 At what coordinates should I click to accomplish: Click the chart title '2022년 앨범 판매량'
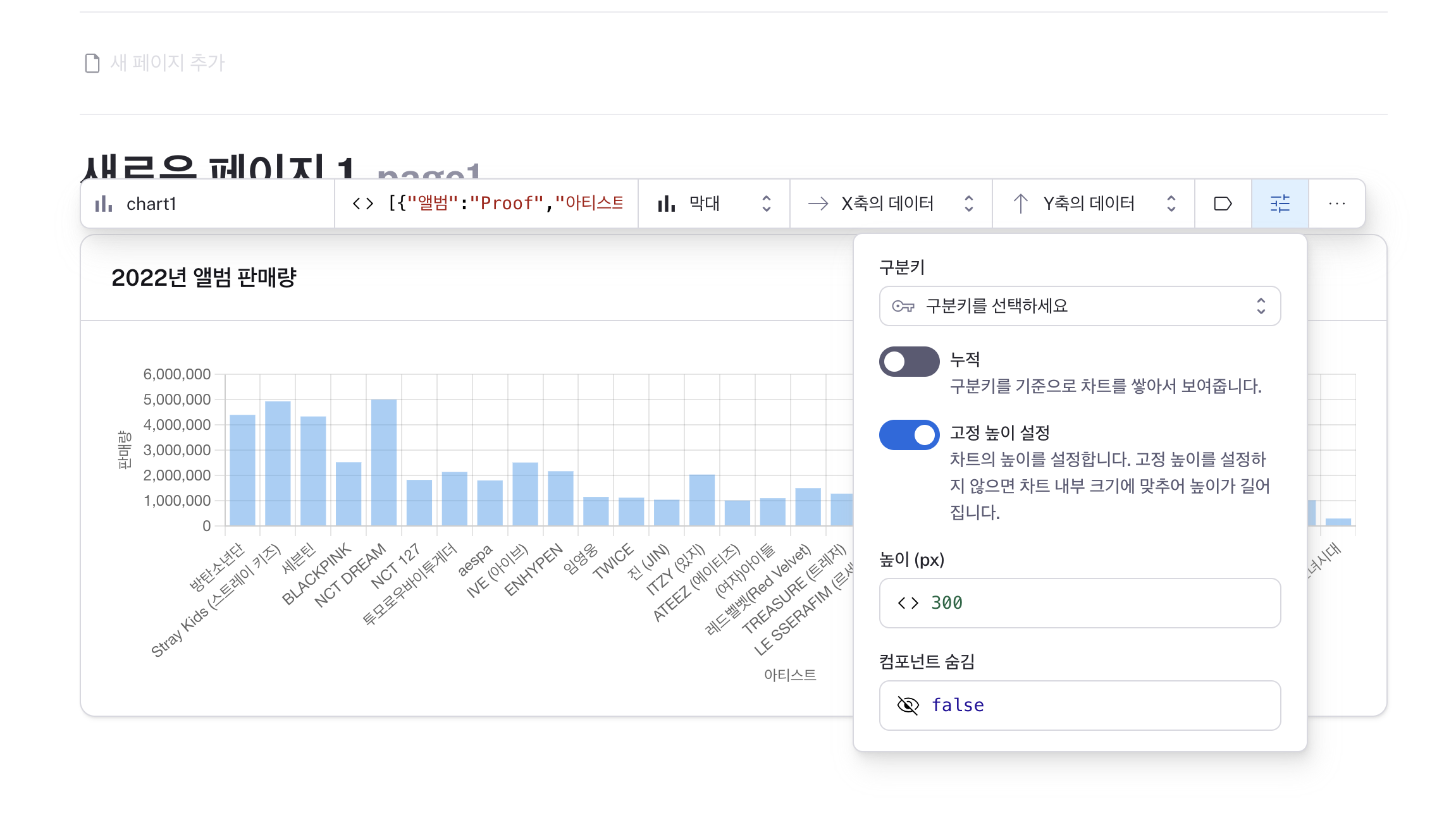click(204, 278)
